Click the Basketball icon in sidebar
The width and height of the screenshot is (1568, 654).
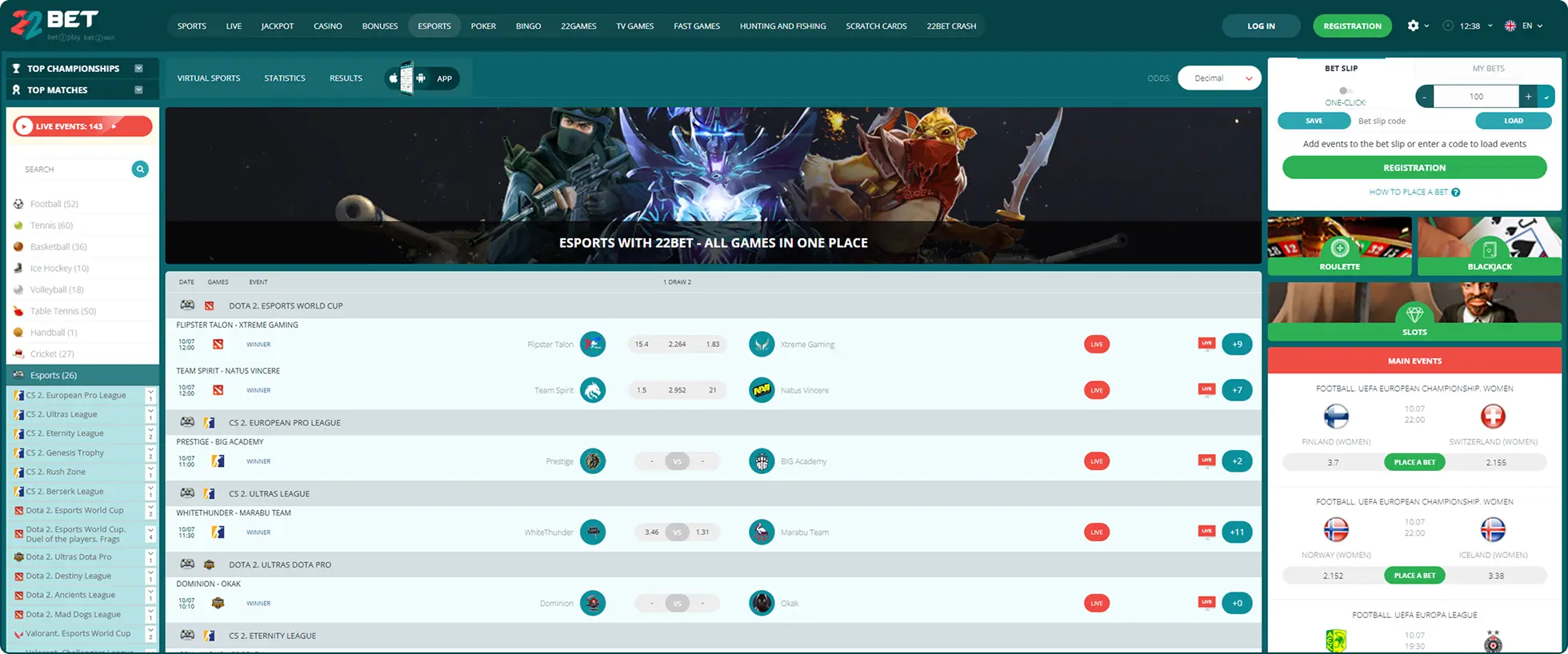[x=18, y=247]
